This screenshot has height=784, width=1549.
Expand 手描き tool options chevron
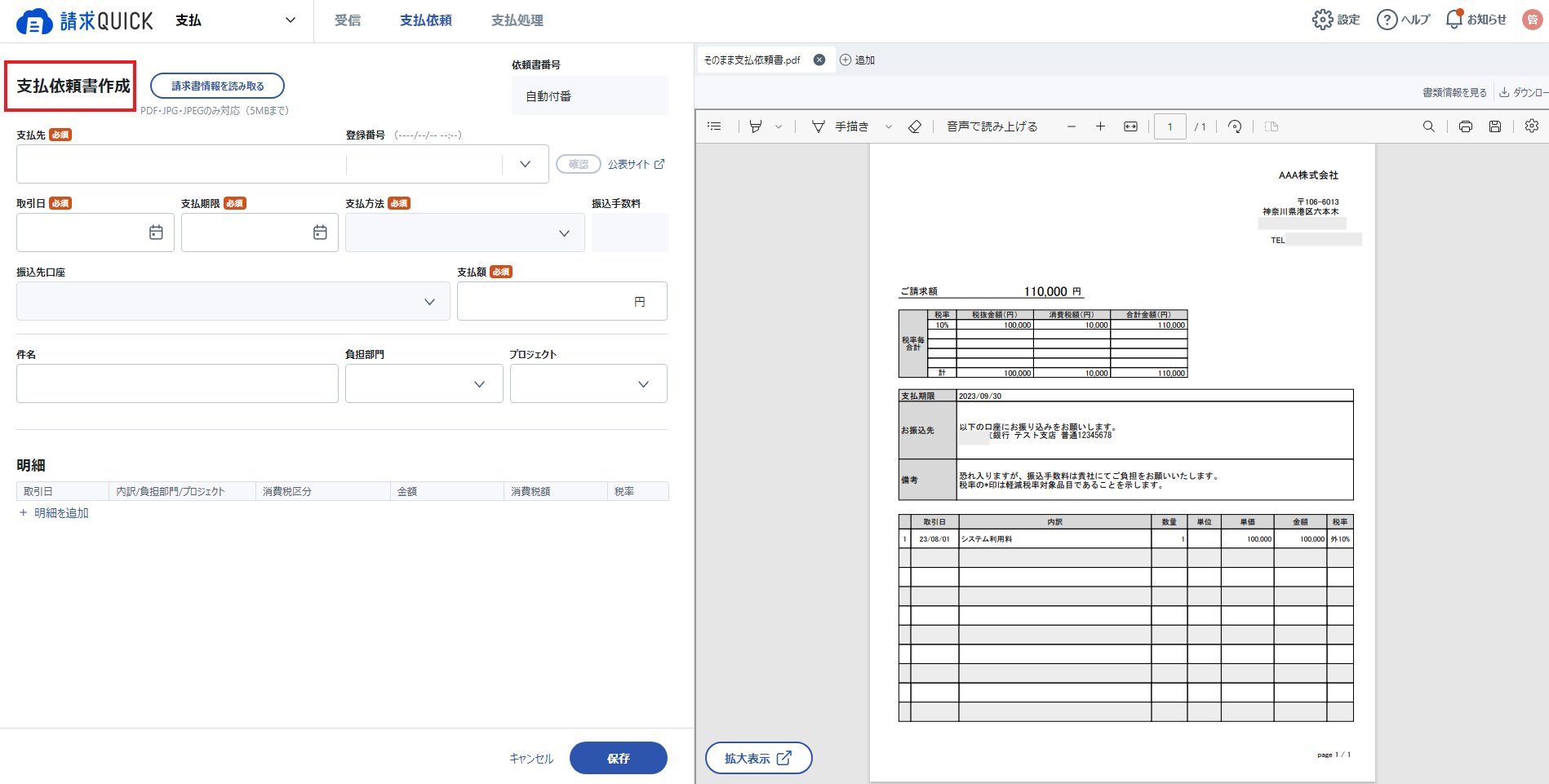coord(889,126)
